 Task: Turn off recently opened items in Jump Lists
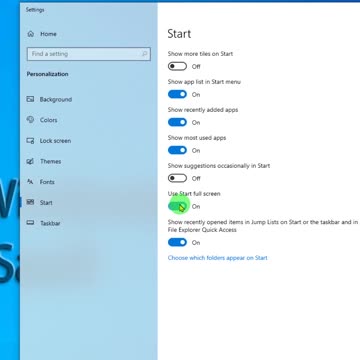tap(177, 242)
